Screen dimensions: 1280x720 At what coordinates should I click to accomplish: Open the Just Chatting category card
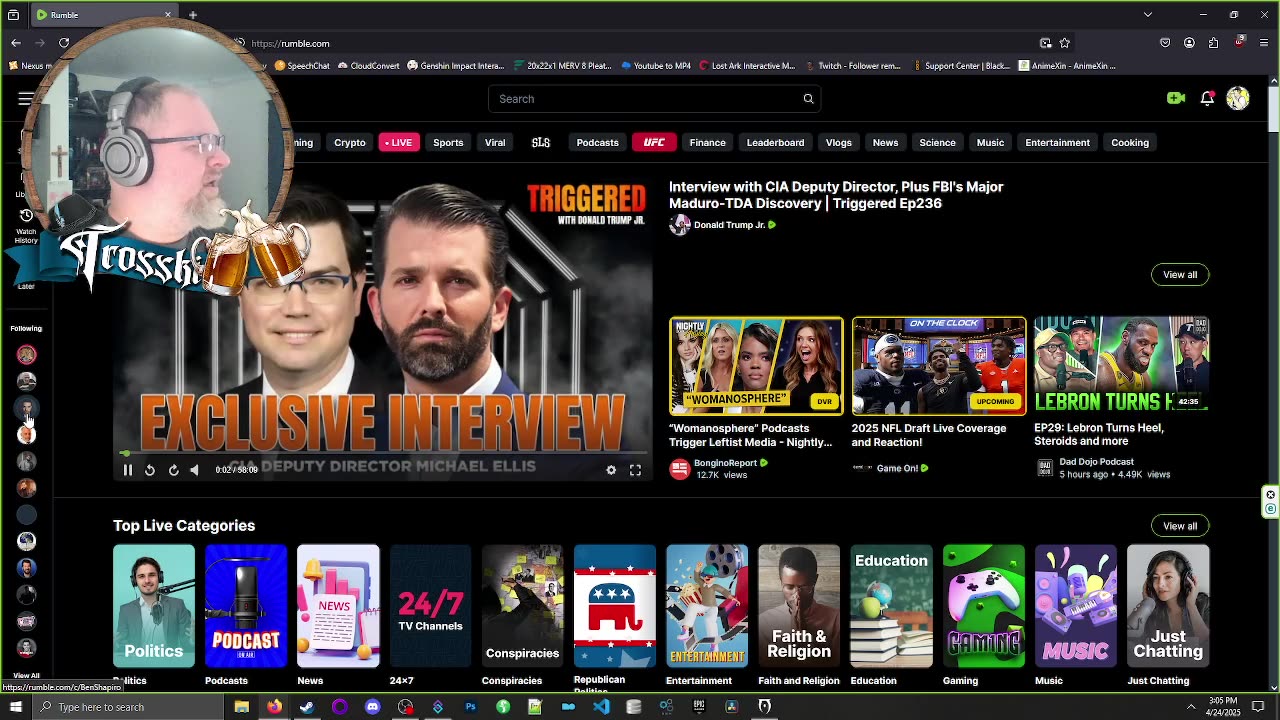pos(1168,606)
